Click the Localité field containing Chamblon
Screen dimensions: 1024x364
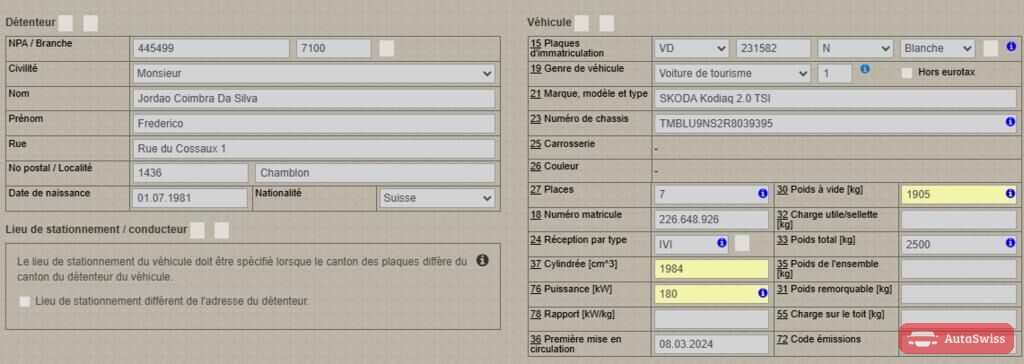tap(375, 173)
